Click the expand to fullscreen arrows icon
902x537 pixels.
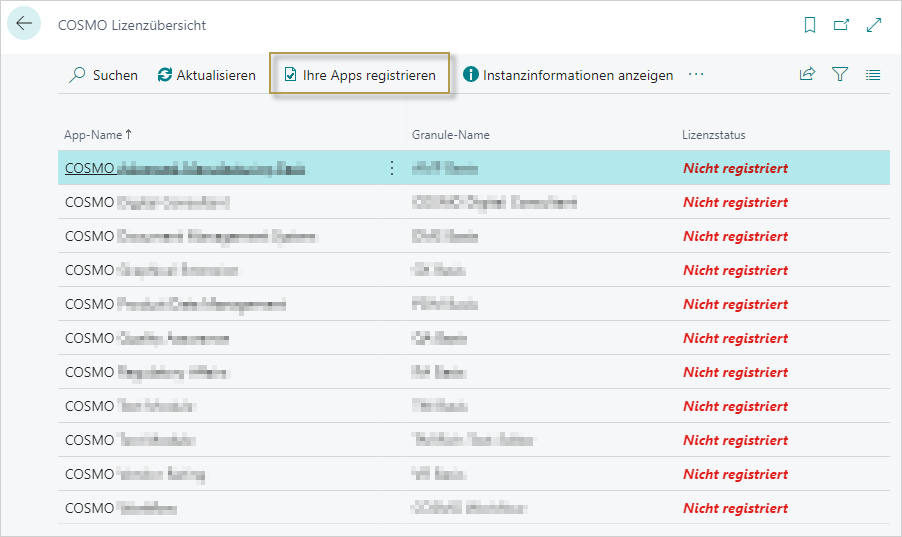(x=874, y=25)
